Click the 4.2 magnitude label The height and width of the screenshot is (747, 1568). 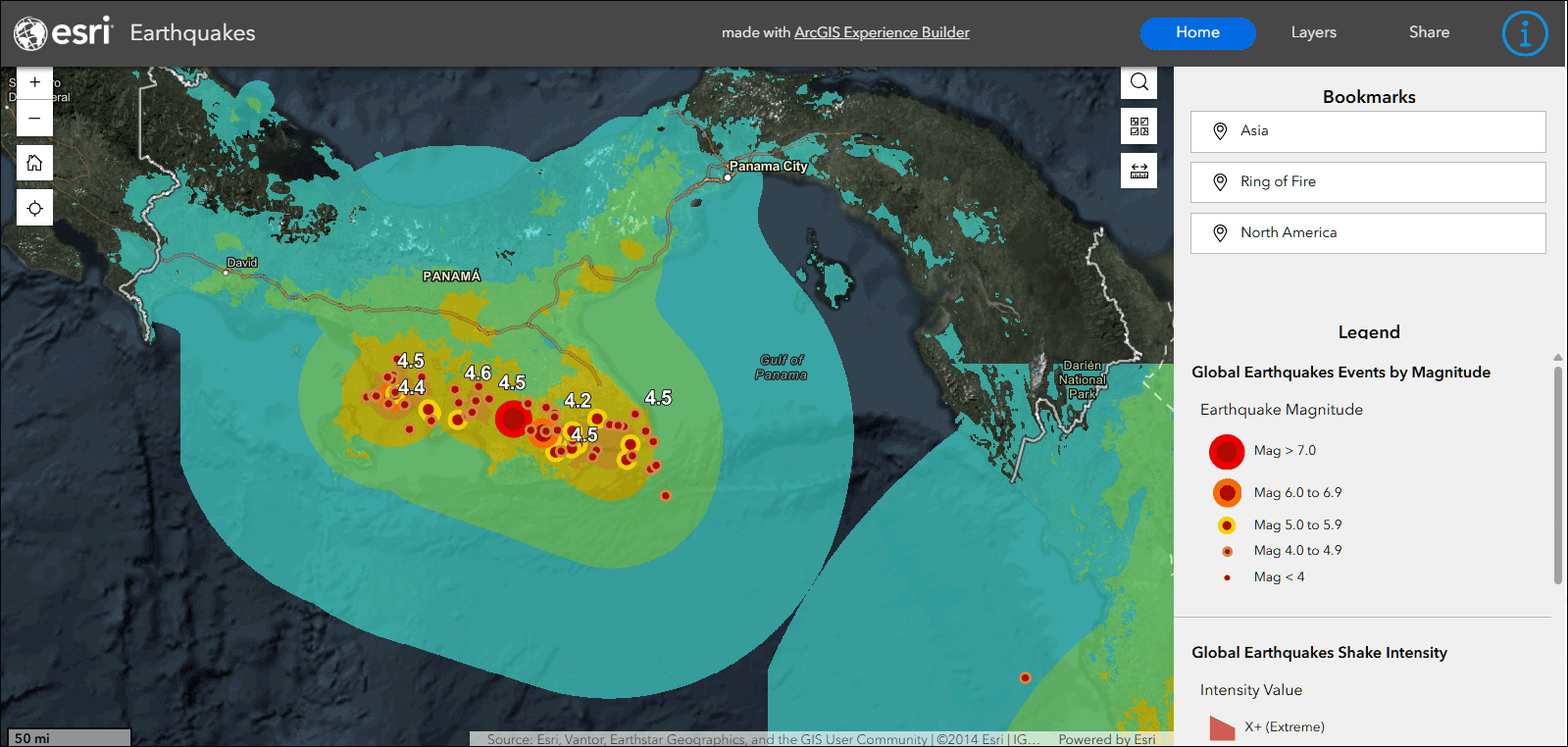[578, 400]
